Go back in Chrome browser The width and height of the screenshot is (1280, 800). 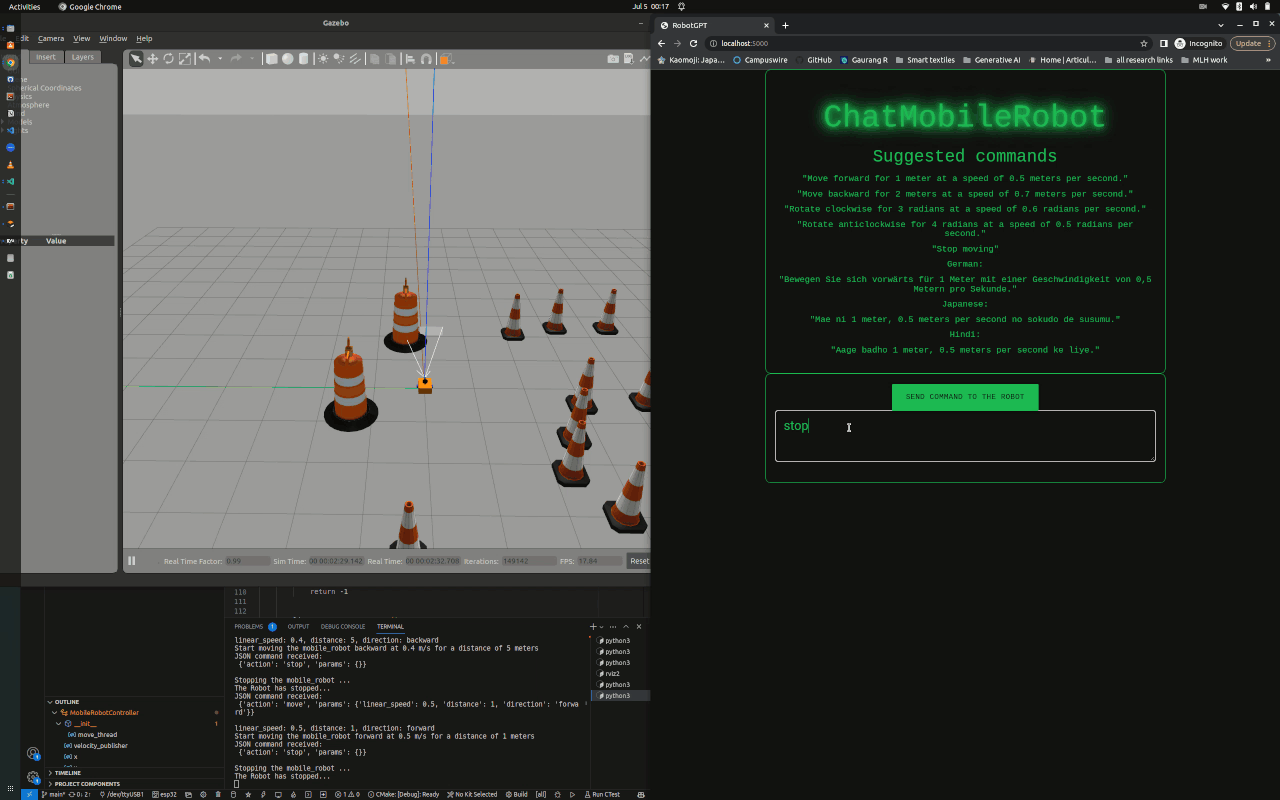tap(661, 43)
